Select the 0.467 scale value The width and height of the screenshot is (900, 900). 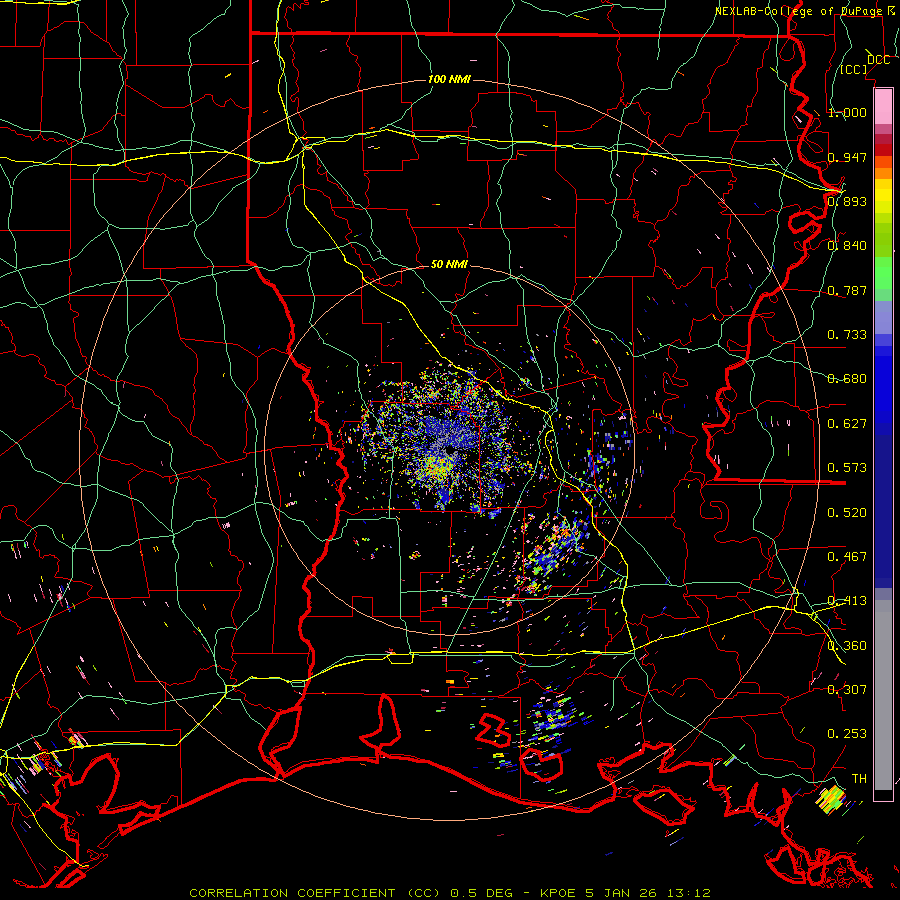pyautogui.click(x=847, y=557)
